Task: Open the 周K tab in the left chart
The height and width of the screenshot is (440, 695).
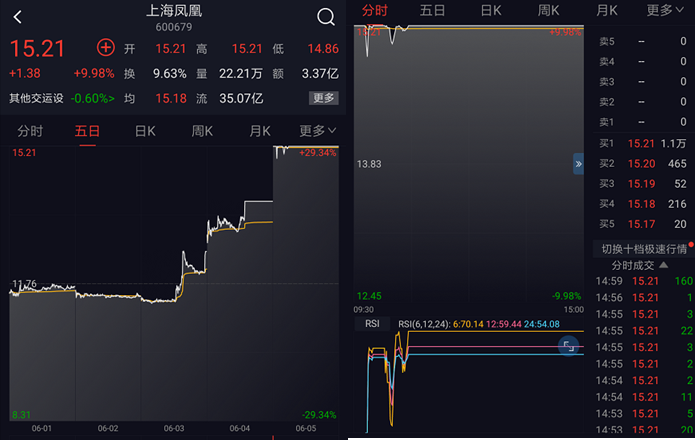Action: (x=202, y=131)
